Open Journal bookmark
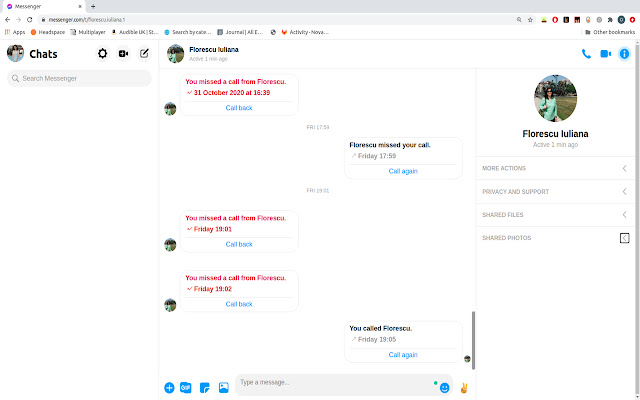Viewport: 640px width, 400px height. coord(240,32)
